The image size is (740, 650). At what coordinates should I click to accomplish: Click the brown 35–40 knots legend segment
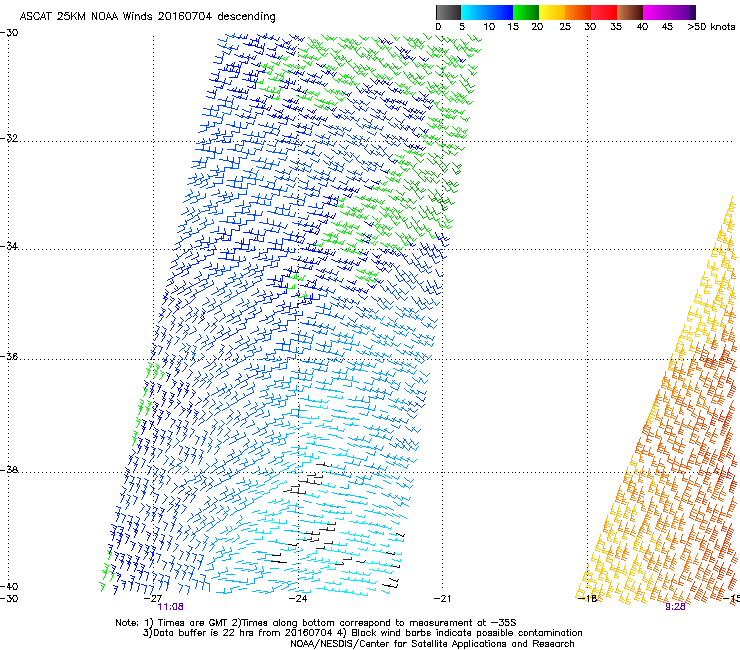point(630,12)
